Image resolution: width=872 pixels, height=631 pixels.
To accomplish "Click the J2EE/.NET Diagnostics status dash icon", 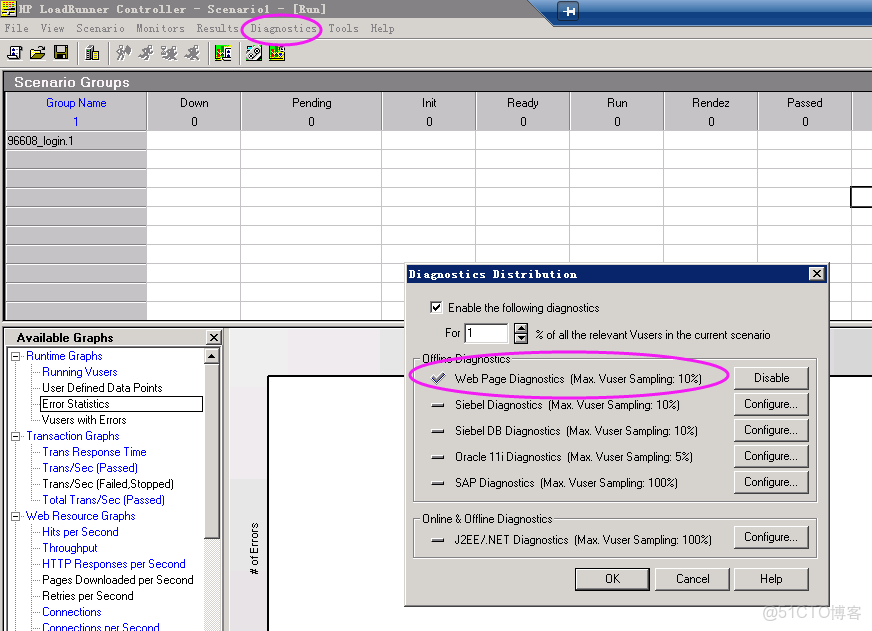I will click(x=438, y=540).
